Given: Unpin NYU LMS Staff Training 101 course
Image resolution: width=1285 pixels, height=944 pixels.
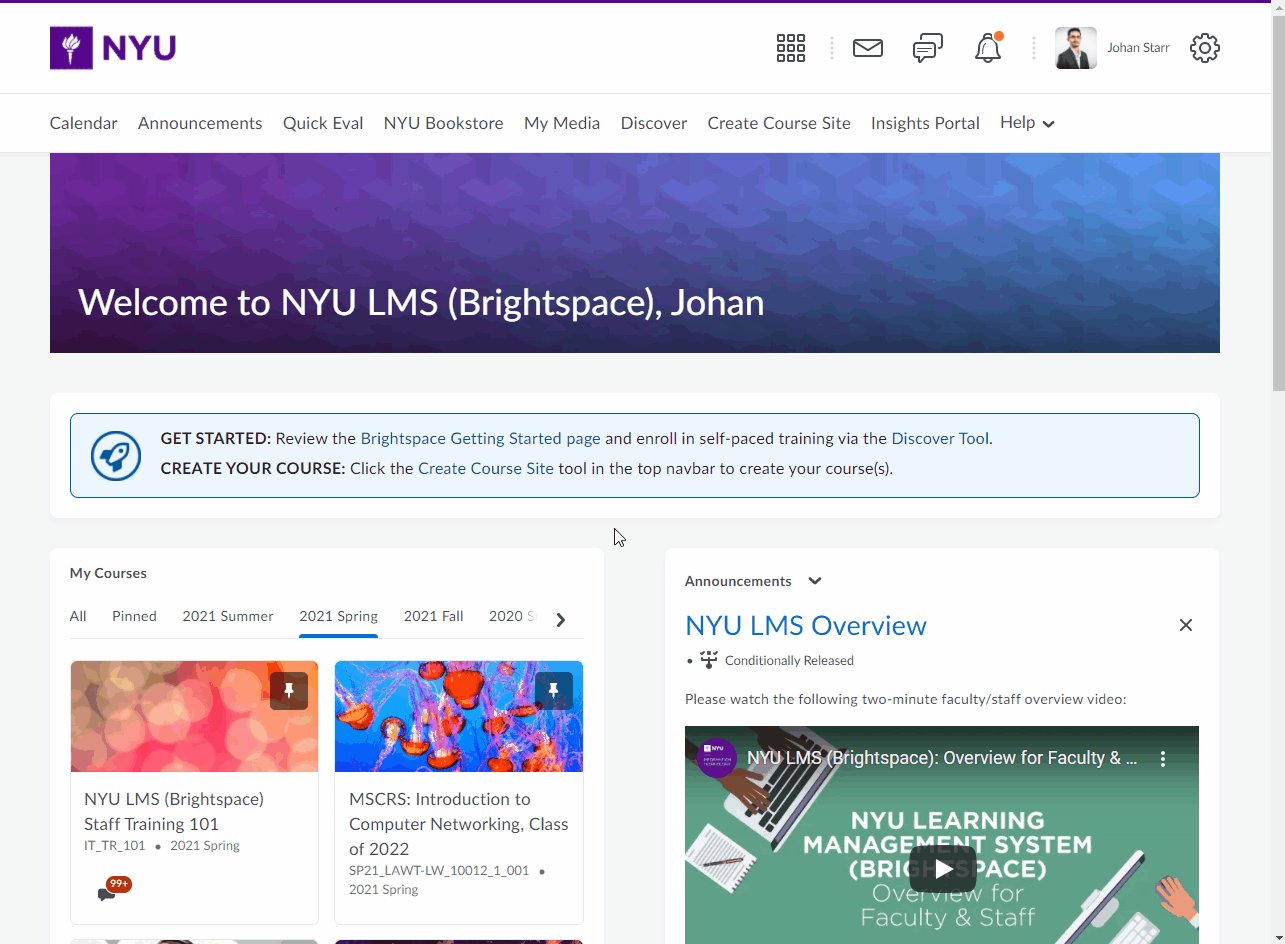Looking at the screenshot, I should pos(289,691).
